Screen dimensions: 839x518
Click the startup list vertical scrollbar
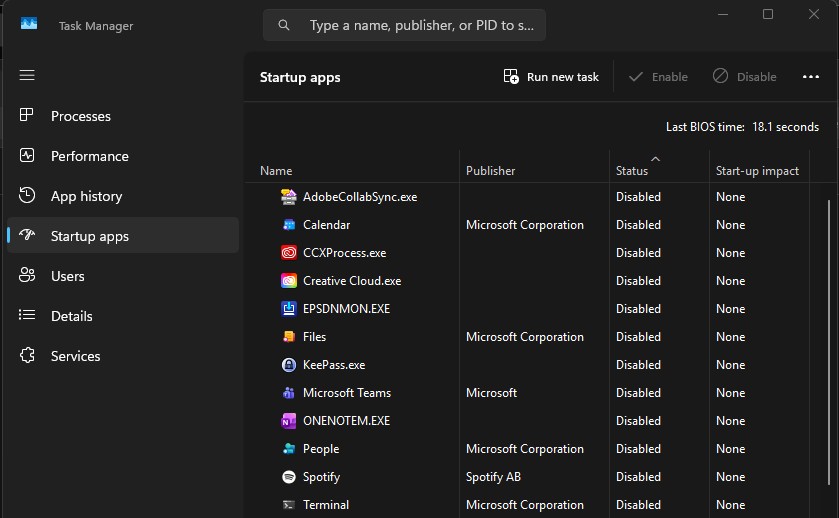click(828, 342)
